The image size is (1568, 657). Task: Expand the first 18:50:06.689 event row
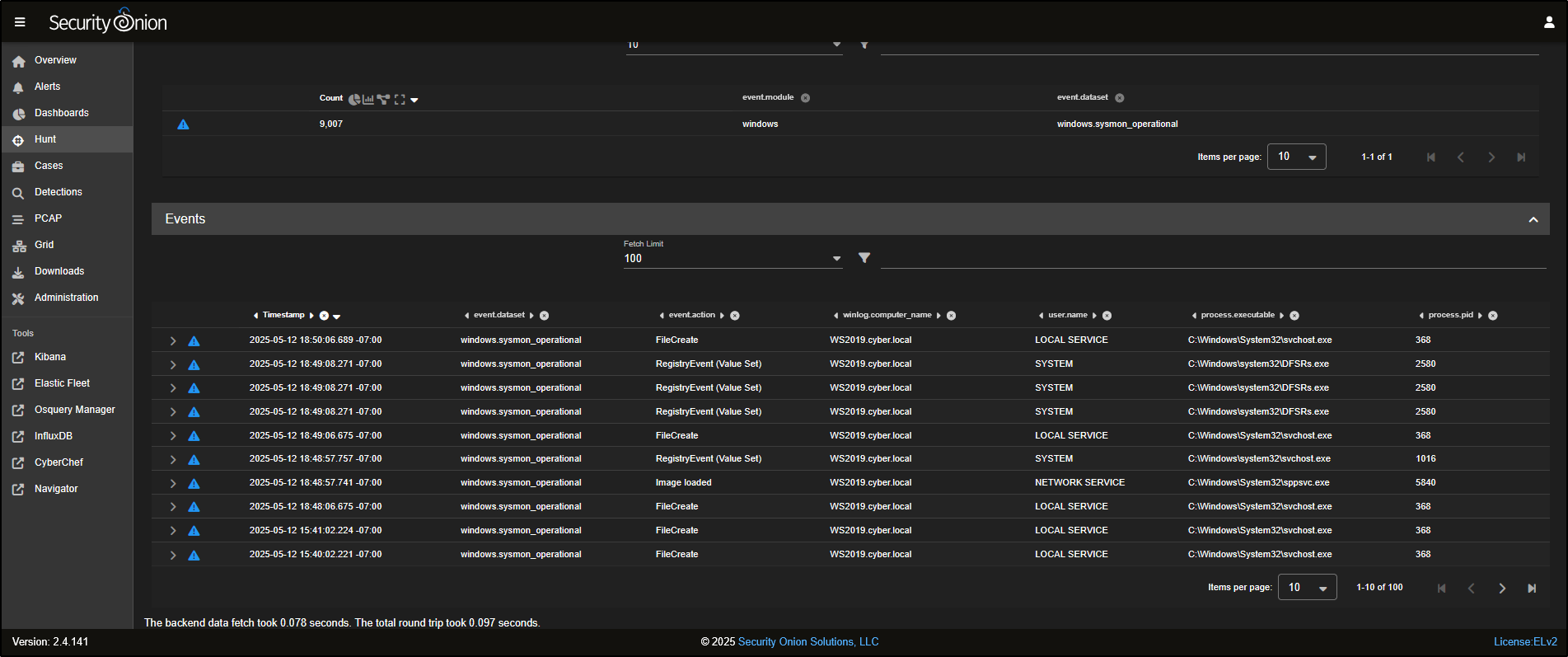point(173,340)
